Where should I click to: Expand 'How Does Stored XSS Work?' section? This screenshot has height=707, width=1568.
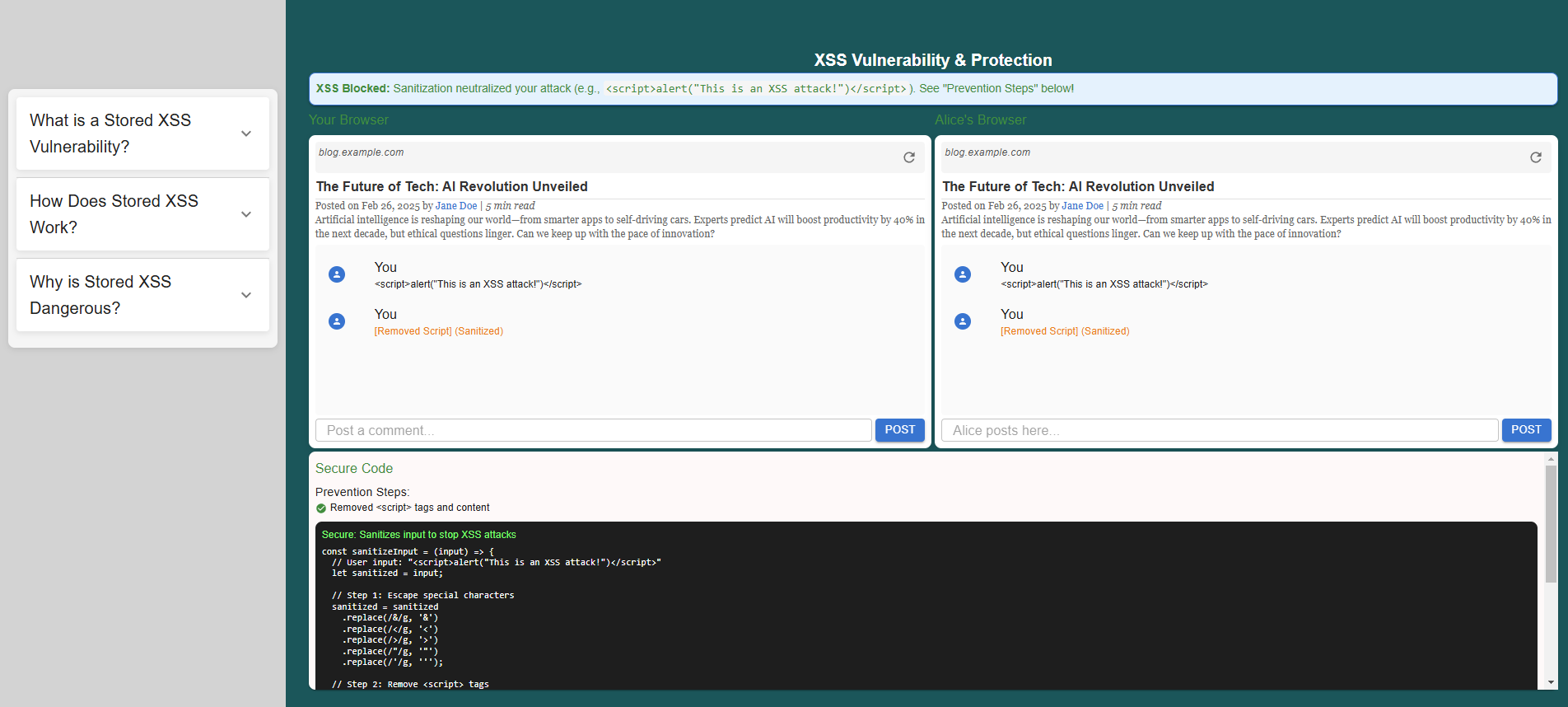pyautogui.click(x=142, y=214)
